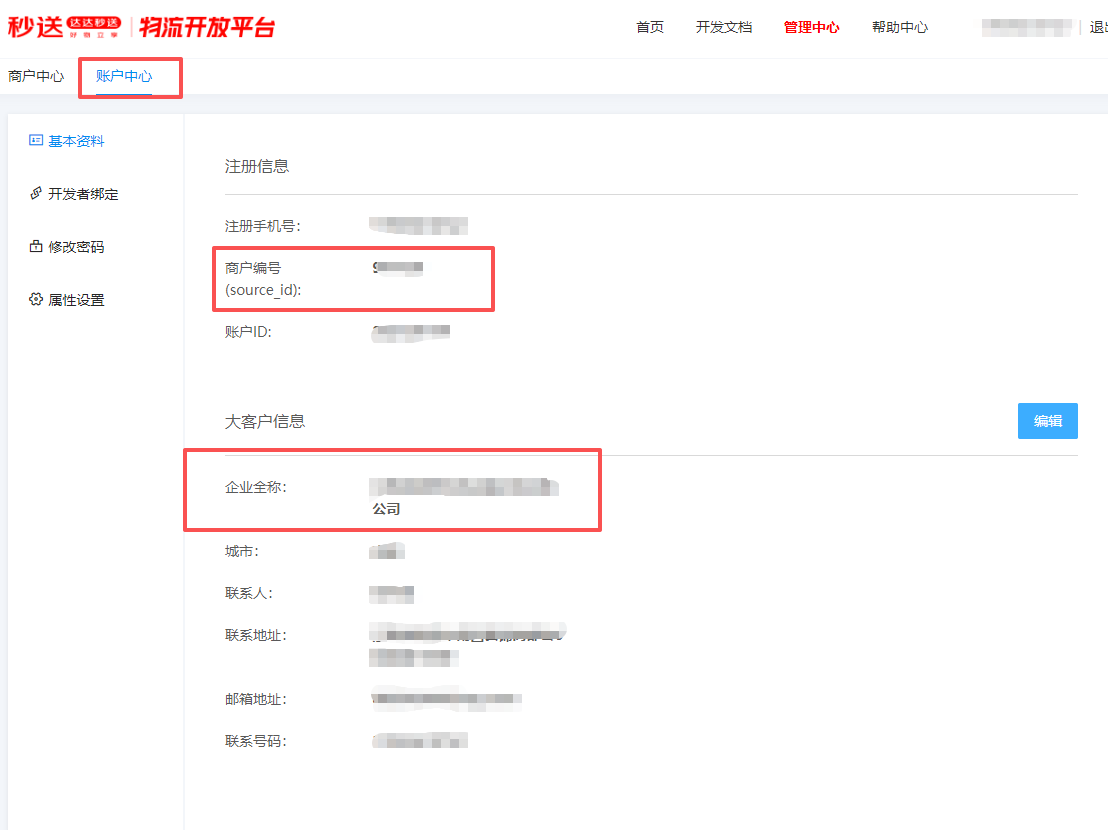This screenshot has width=1108, height=830.
Task: Click the 企业全称 label
Action: [x=255, y=487]
